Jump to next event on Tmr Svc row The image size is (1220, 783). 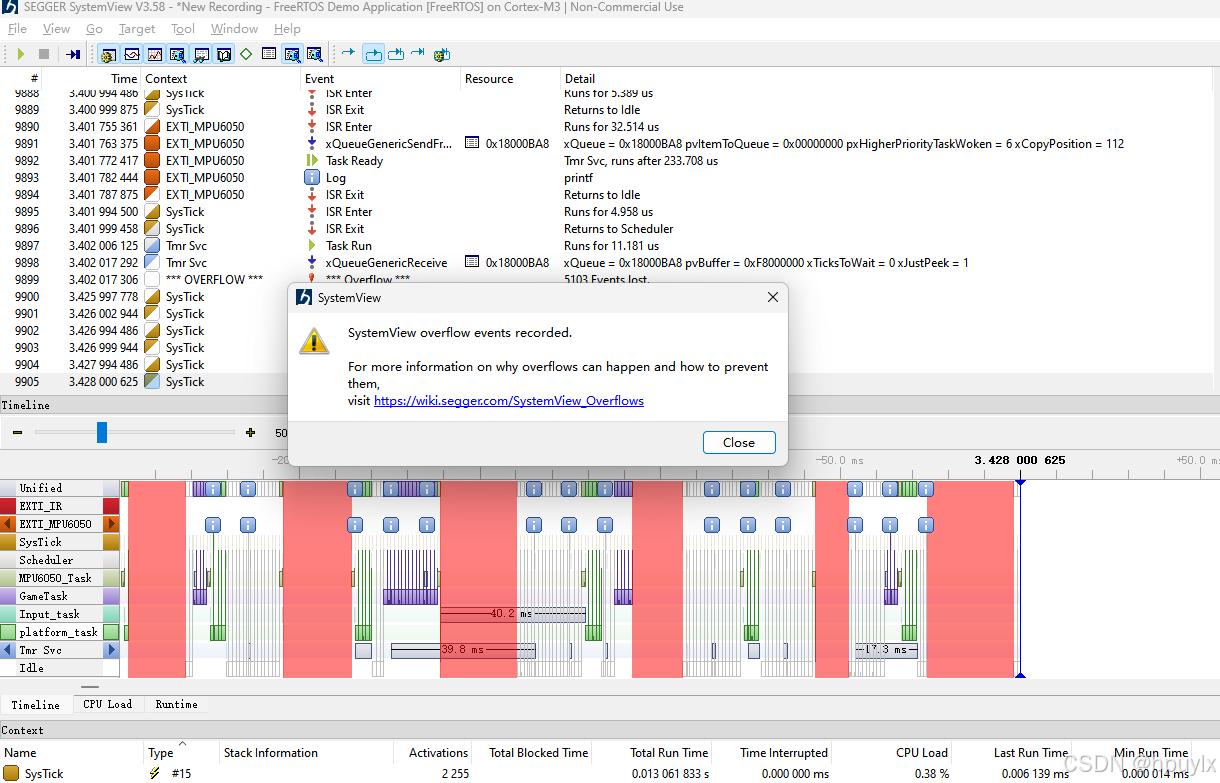(110, 650)
